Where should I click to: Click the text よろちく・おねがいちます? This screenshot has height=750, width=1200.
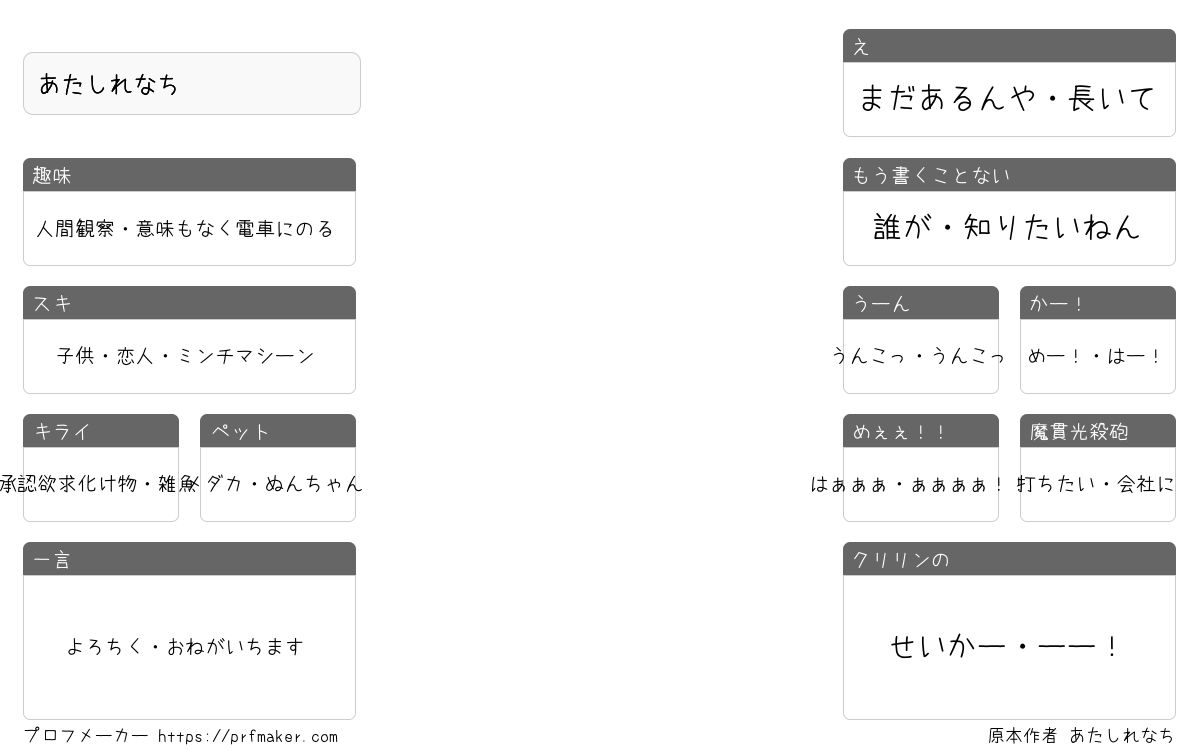[185, 647]
